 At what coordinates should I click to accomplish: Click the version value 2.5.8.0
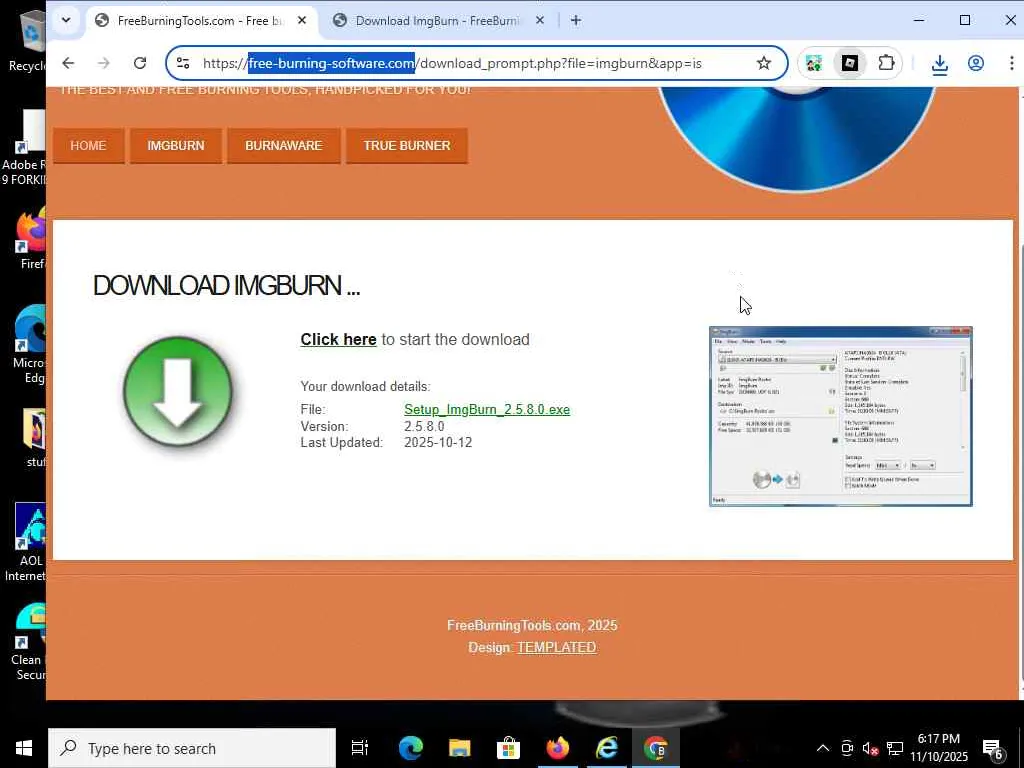(424, 426)
